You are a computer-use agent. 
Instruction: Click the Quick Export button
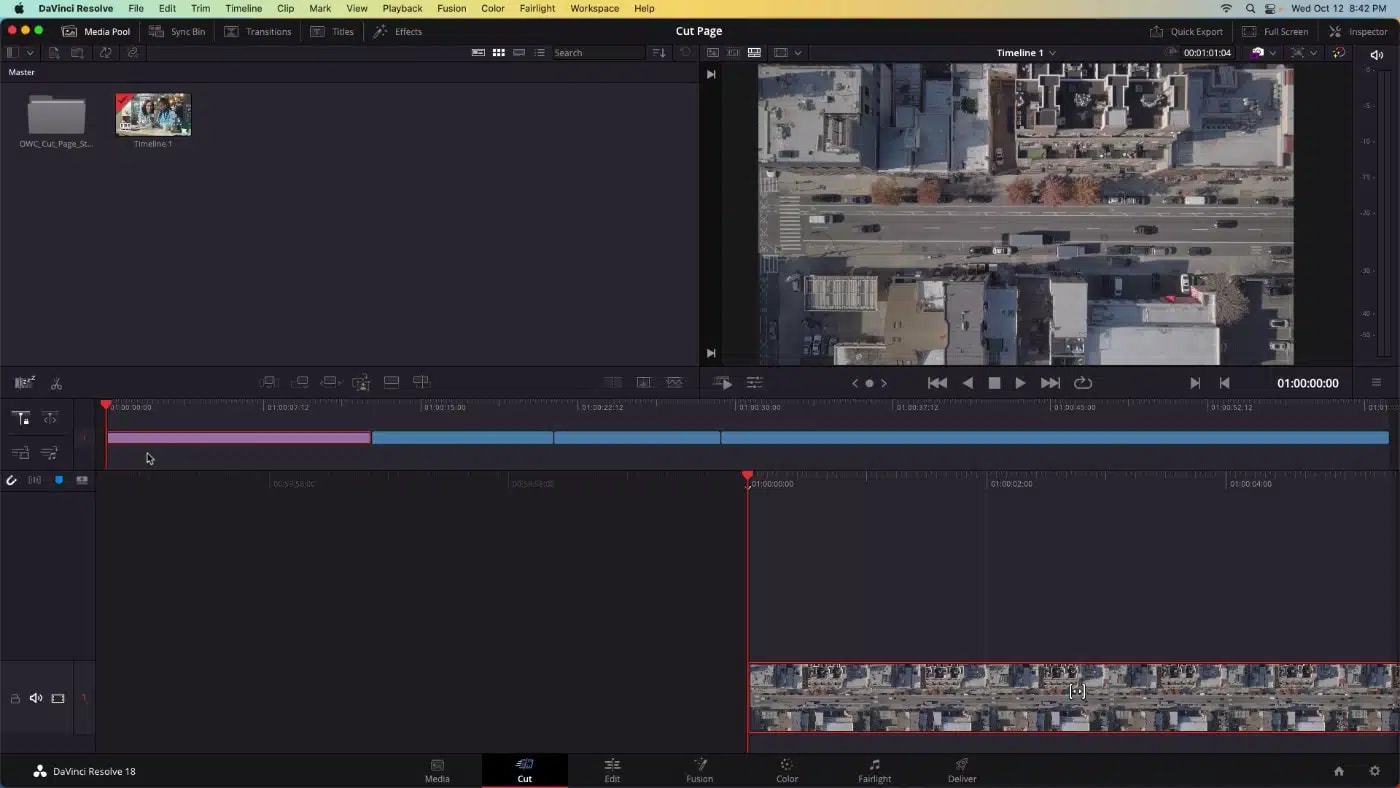click(x=1186, y=31)
